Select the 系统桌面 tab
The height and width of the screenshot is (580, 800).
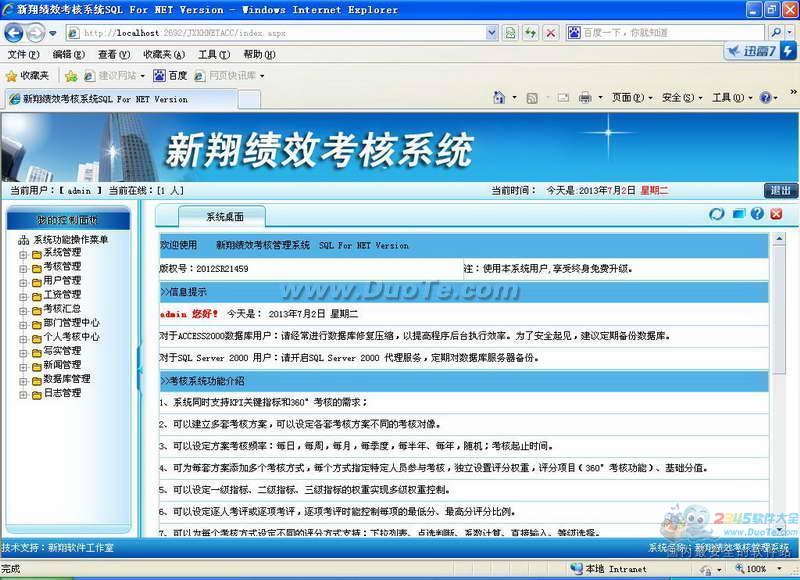click(x=224, y=216)
